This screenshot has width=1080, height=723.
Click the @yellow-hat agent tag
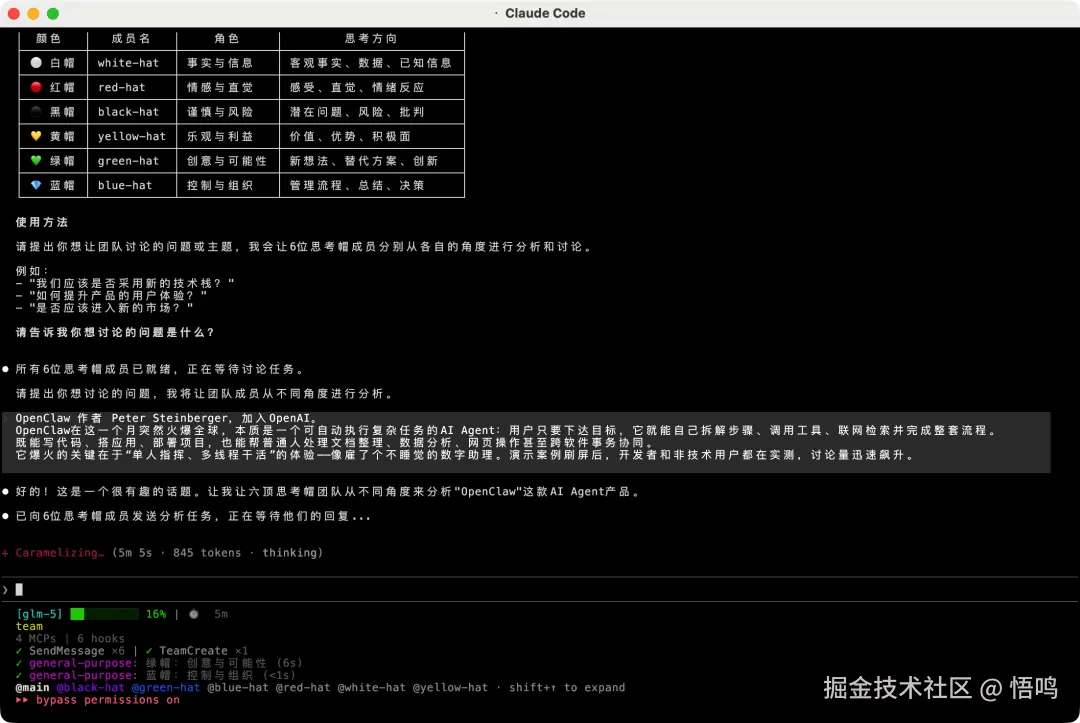pos(450,687)
